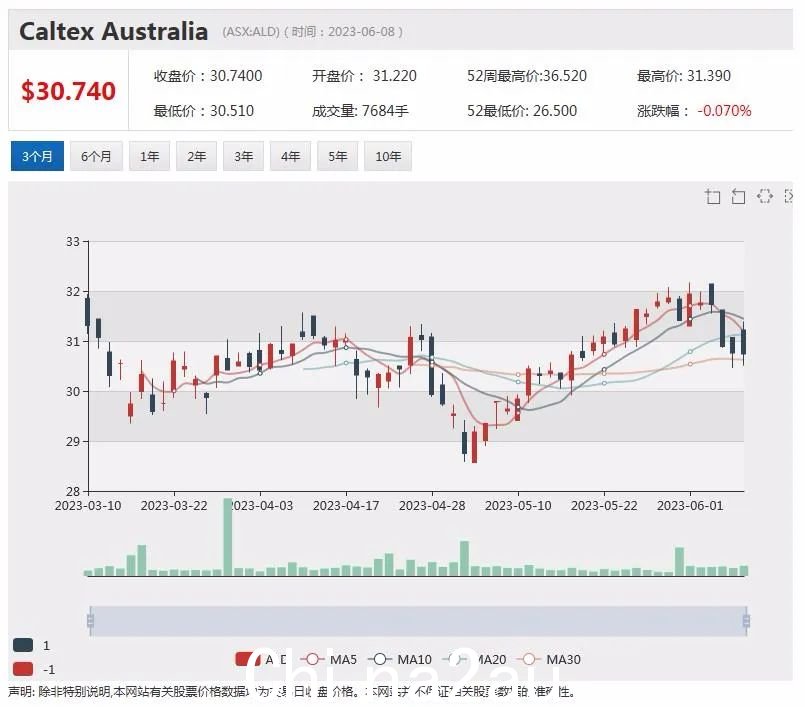Screen dimensions: 805x707
Task: Open the 3年 range tab
Action: (243, 156)
